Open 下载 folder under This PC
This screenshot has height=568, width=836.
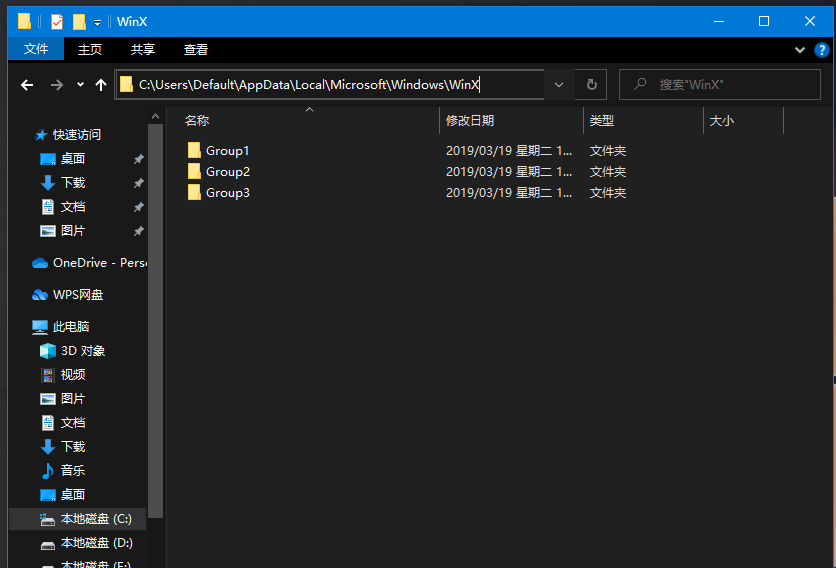tap(73, 446)
